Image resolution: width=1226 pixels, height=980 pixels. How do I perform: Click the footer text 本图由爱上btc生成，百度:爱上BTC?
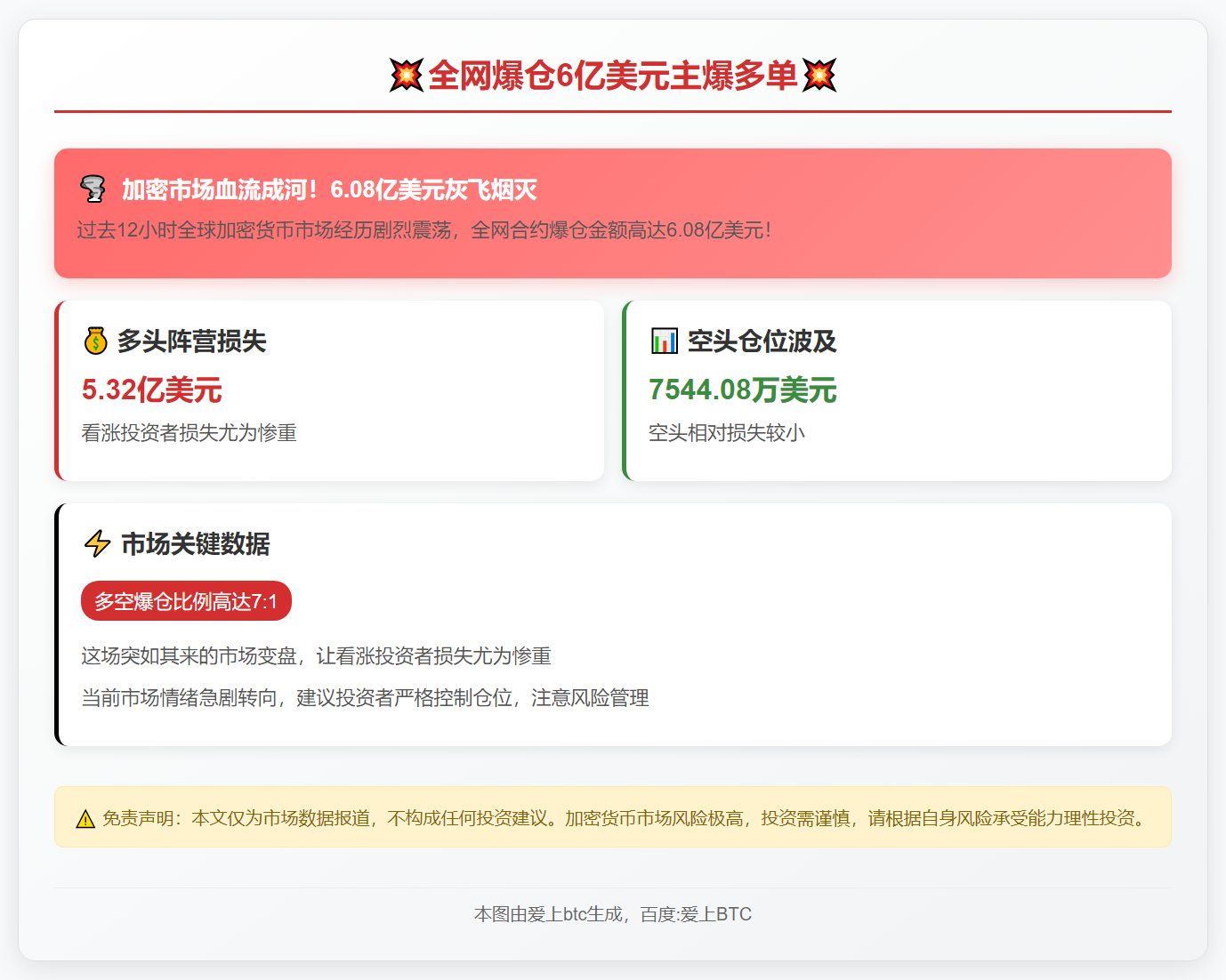pyautogui.click(x=613, y=914)
